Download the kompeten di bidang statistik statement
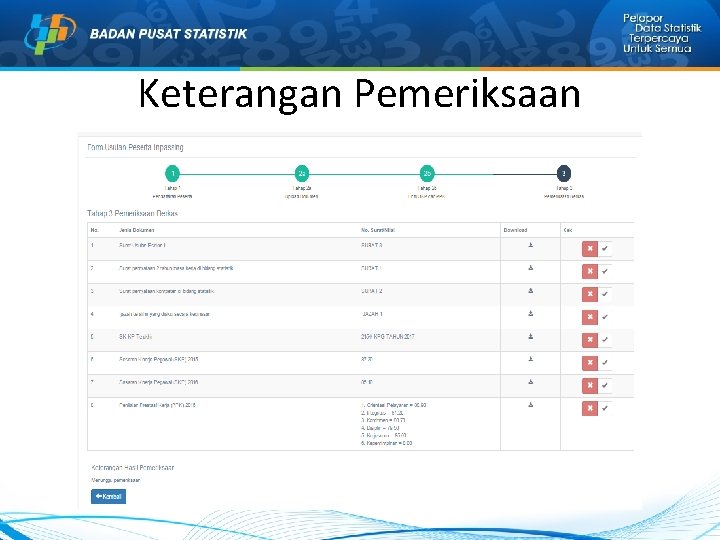 coord(530,291)
